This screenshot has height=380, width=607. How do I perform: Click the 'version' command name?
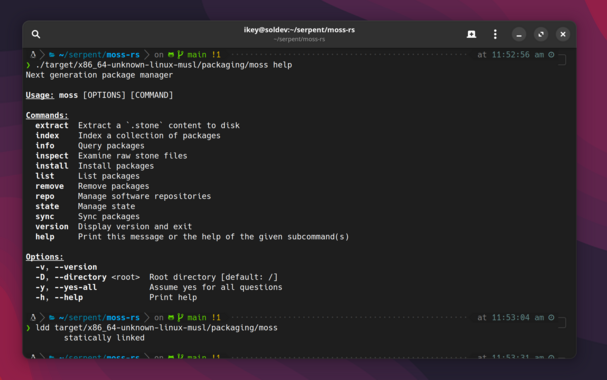coord(52,226)
